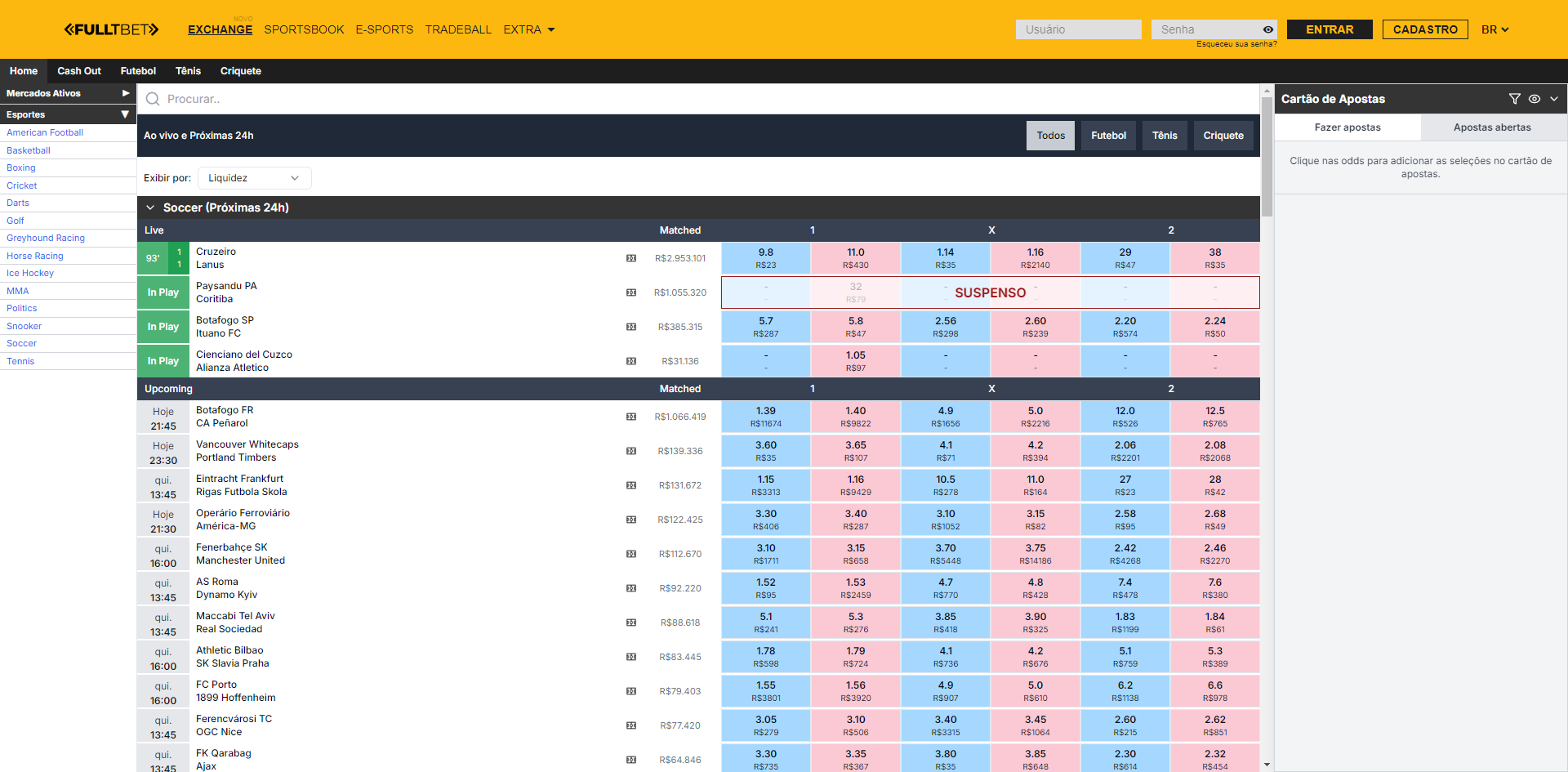Open American Football in sports list
This screenshot has height=772, width=1568.
click(x=45, y=132)
